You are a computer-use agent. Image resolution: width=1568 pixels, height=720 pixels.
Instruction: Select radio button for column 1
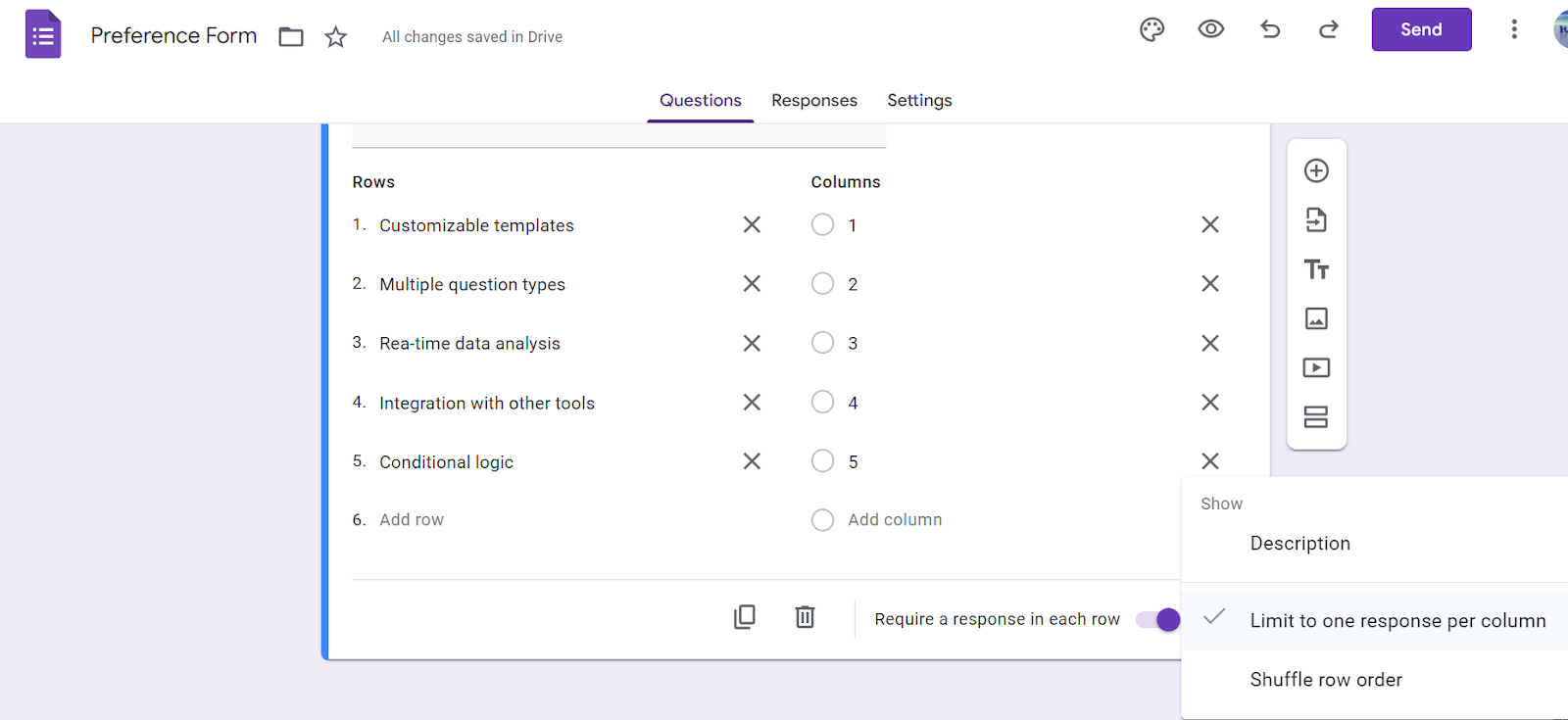pyautogui.click(x=822, y=224)
